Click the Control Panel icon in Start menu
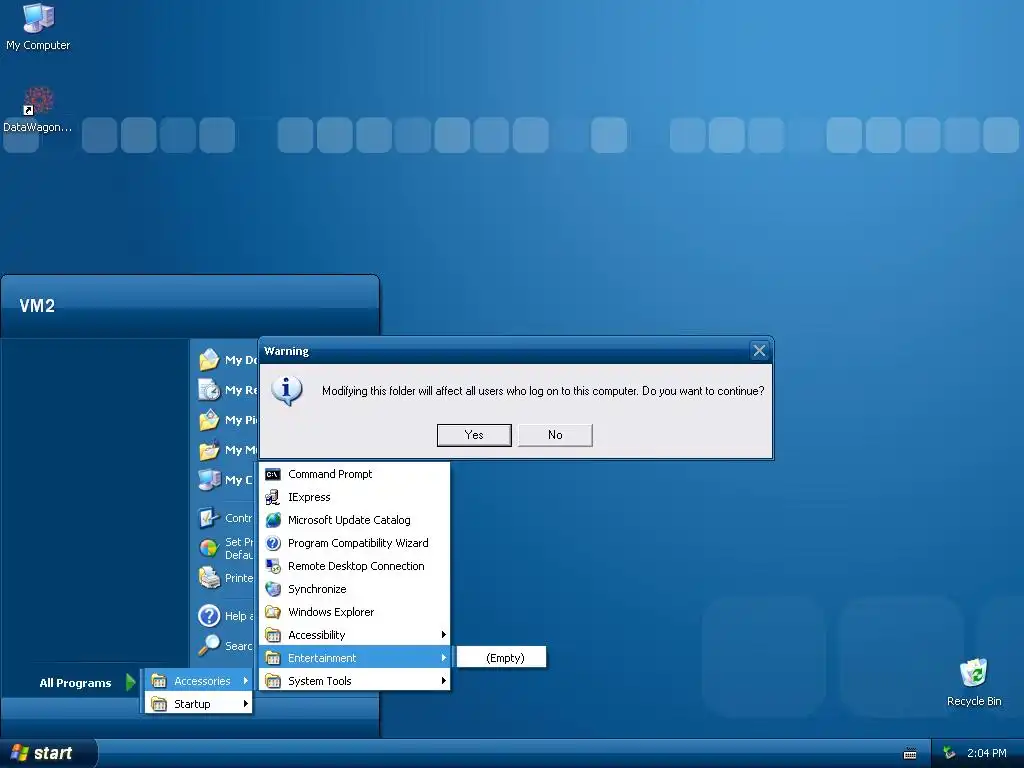Viewport: 1024px width, 768px height. (x=209, y=518)
